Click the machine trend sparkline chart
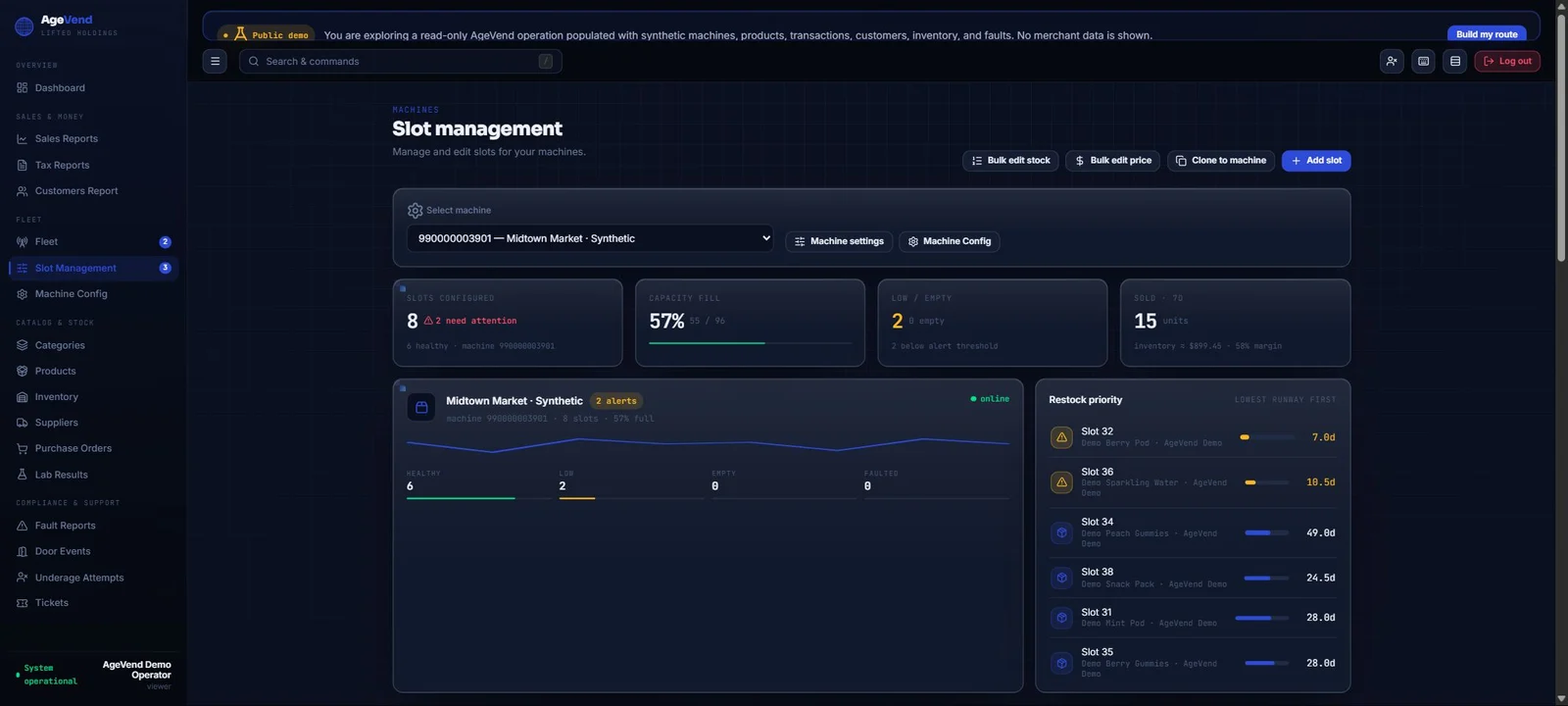Viewport: 1568px width, 706px height. [708, 445]
